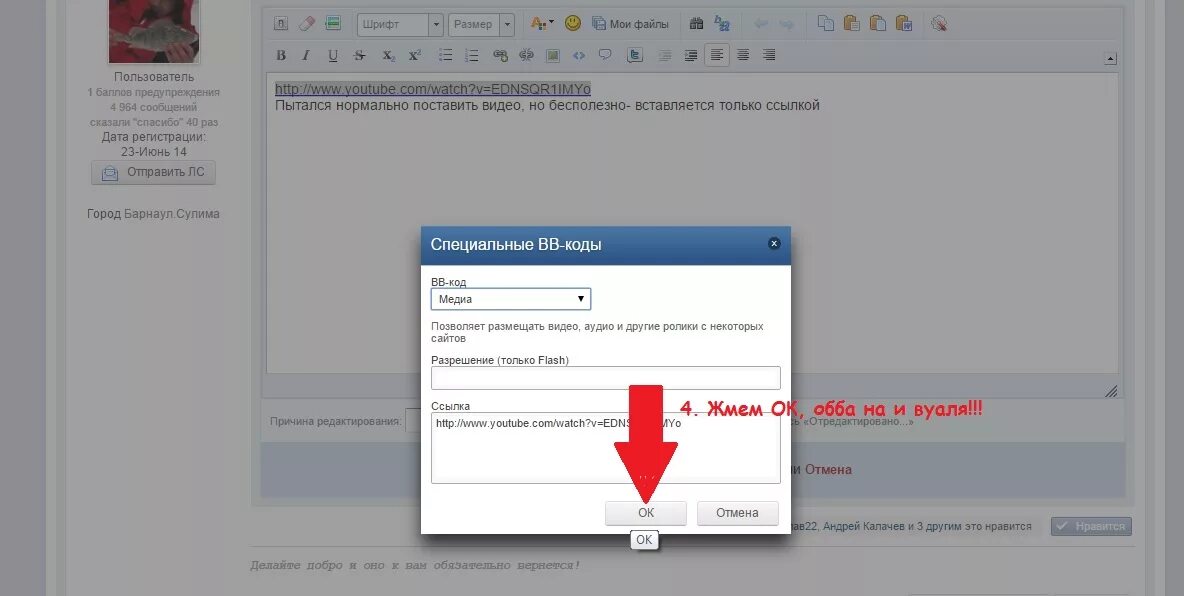Click the user avatar thumbnail

154,30
